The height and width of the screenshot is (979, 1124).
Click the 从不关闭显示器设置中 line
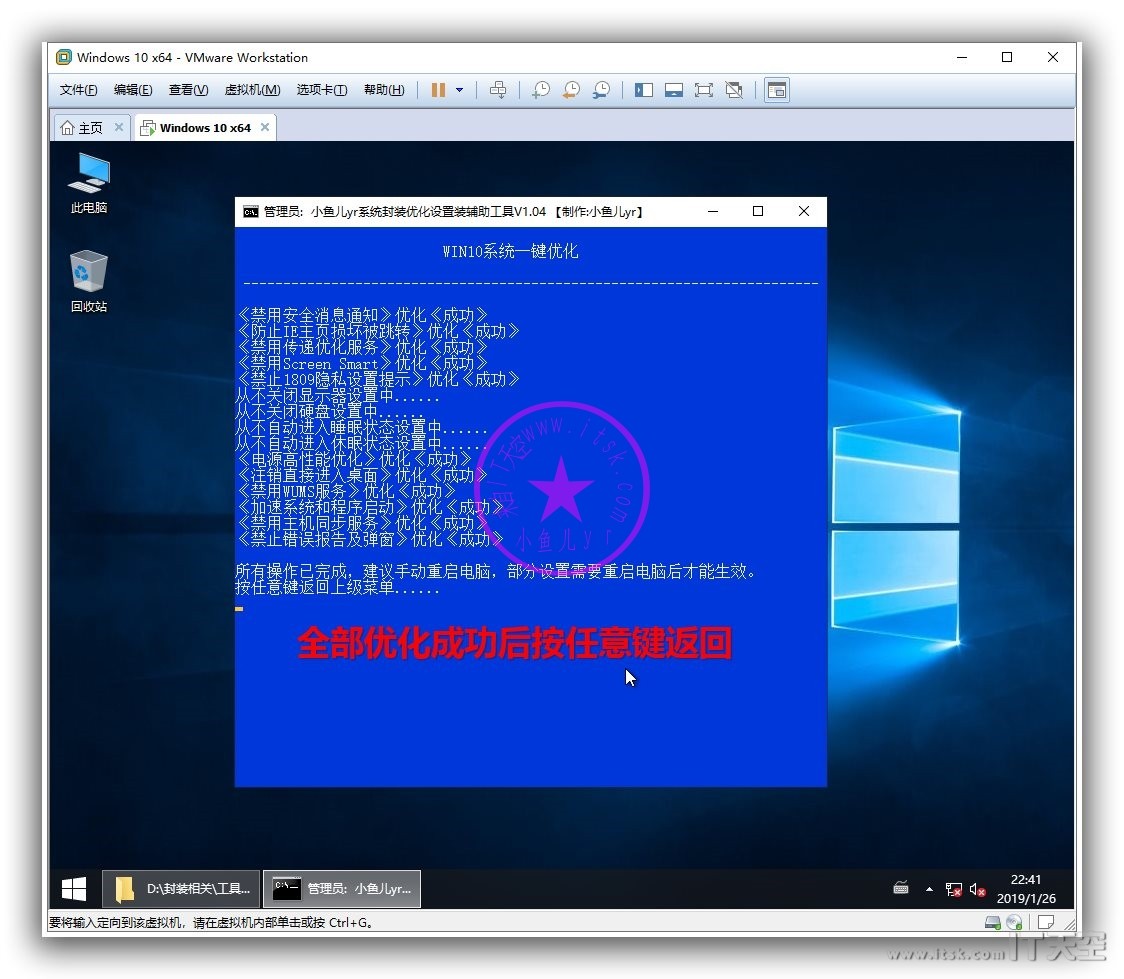[x=338, y=396]
